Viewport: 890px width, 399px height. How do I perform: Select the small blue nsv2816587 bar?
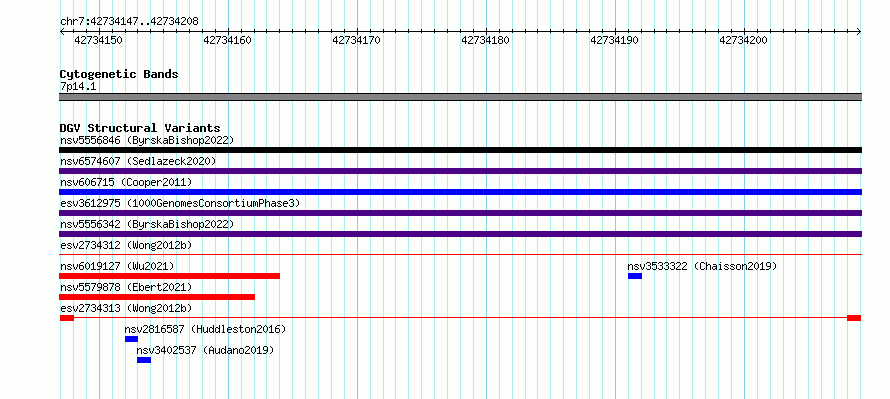tap(131, 339)
